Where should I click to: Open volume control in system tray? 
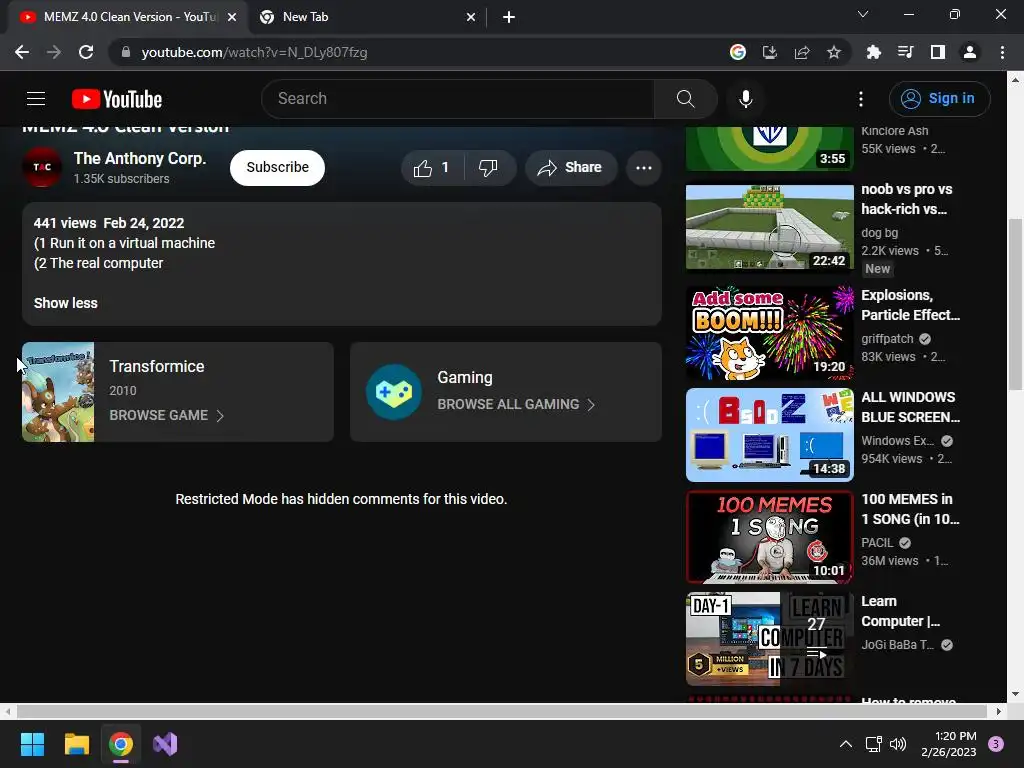898,744
